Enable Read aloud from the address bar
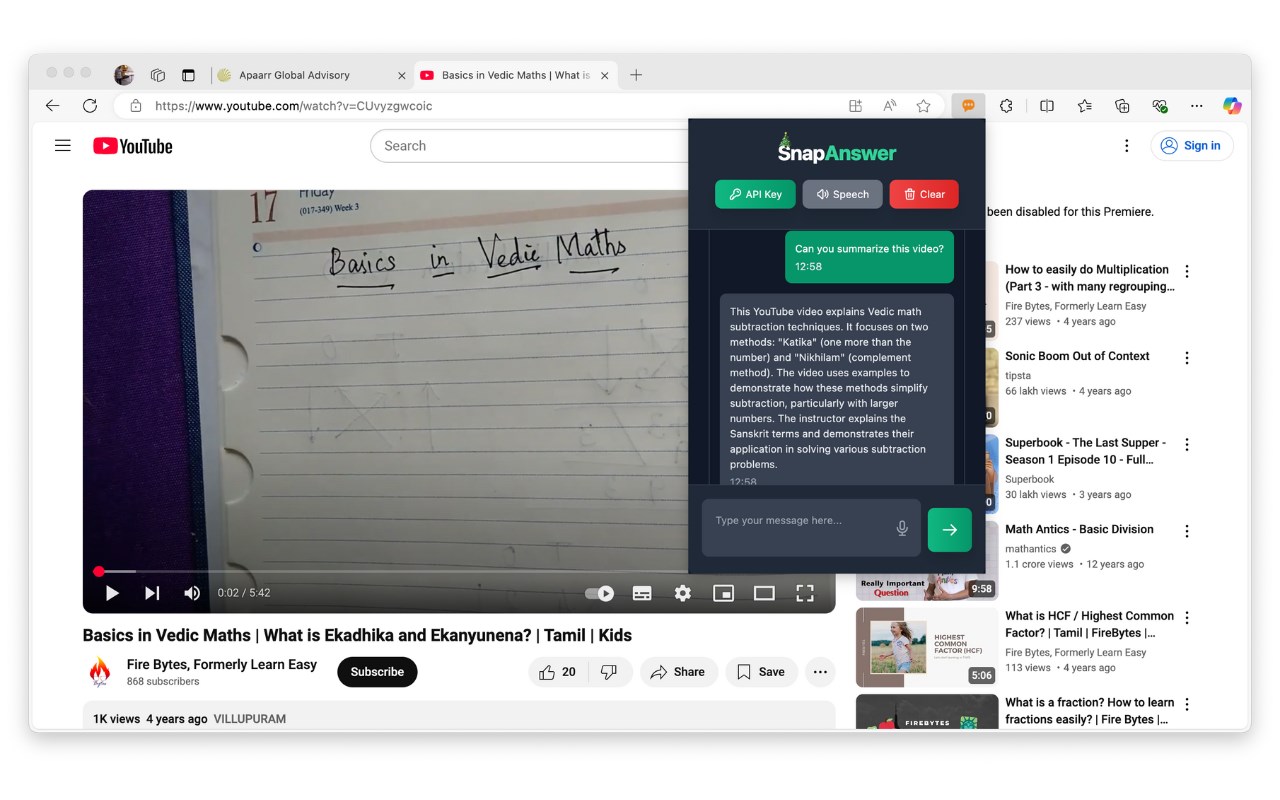The height and width of the screenshot is (800, 1280). (889, 105)
